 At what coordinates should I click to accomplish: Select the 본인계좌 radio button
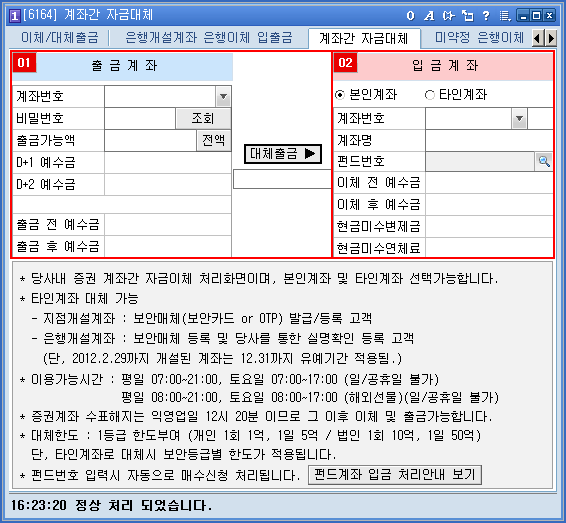coord(340,95)
